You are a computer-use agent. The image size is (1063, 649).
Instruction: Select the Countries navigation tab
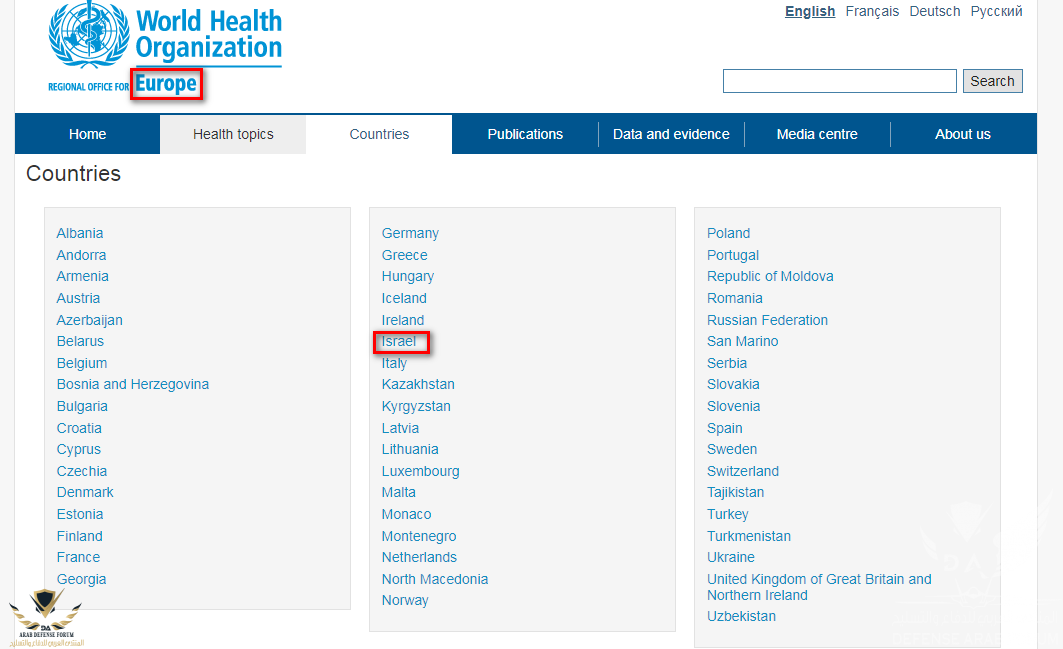(379, 134)
